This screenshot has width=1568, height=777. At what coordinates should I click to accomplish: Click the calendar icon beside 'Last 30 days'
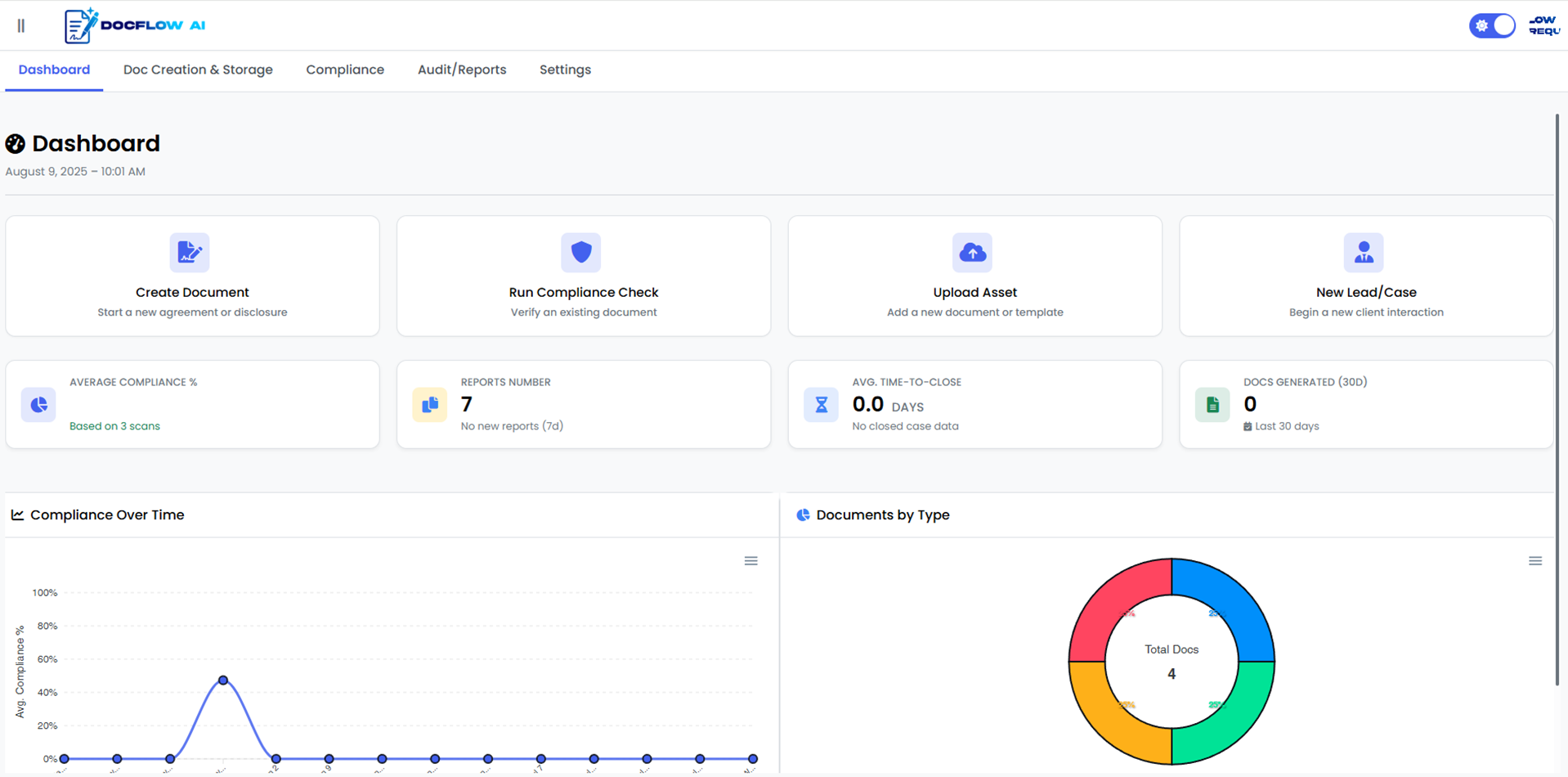coord(1248,427)
